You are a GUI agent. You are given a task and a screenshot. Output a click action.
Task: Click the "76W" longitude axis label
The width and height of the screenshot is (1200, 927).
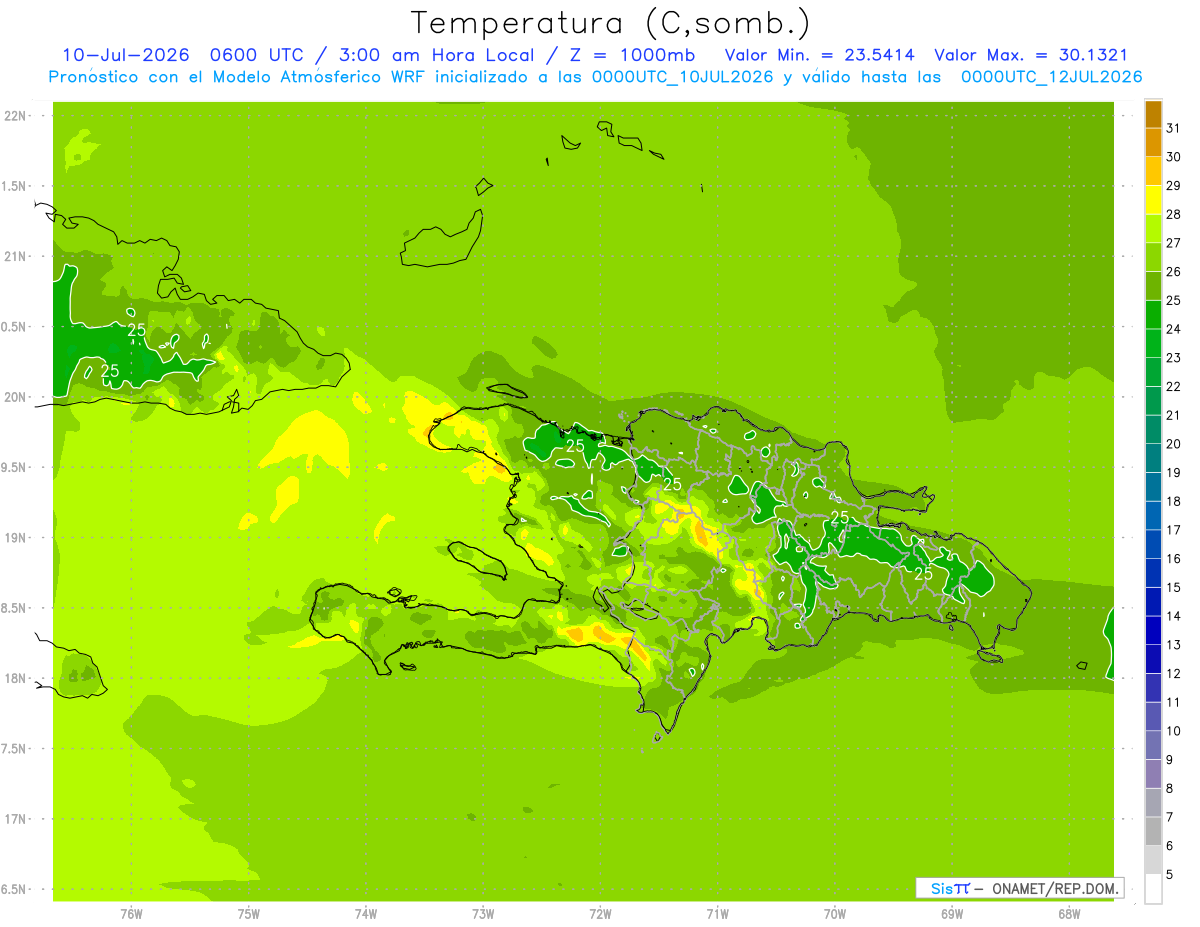[131, 914]
